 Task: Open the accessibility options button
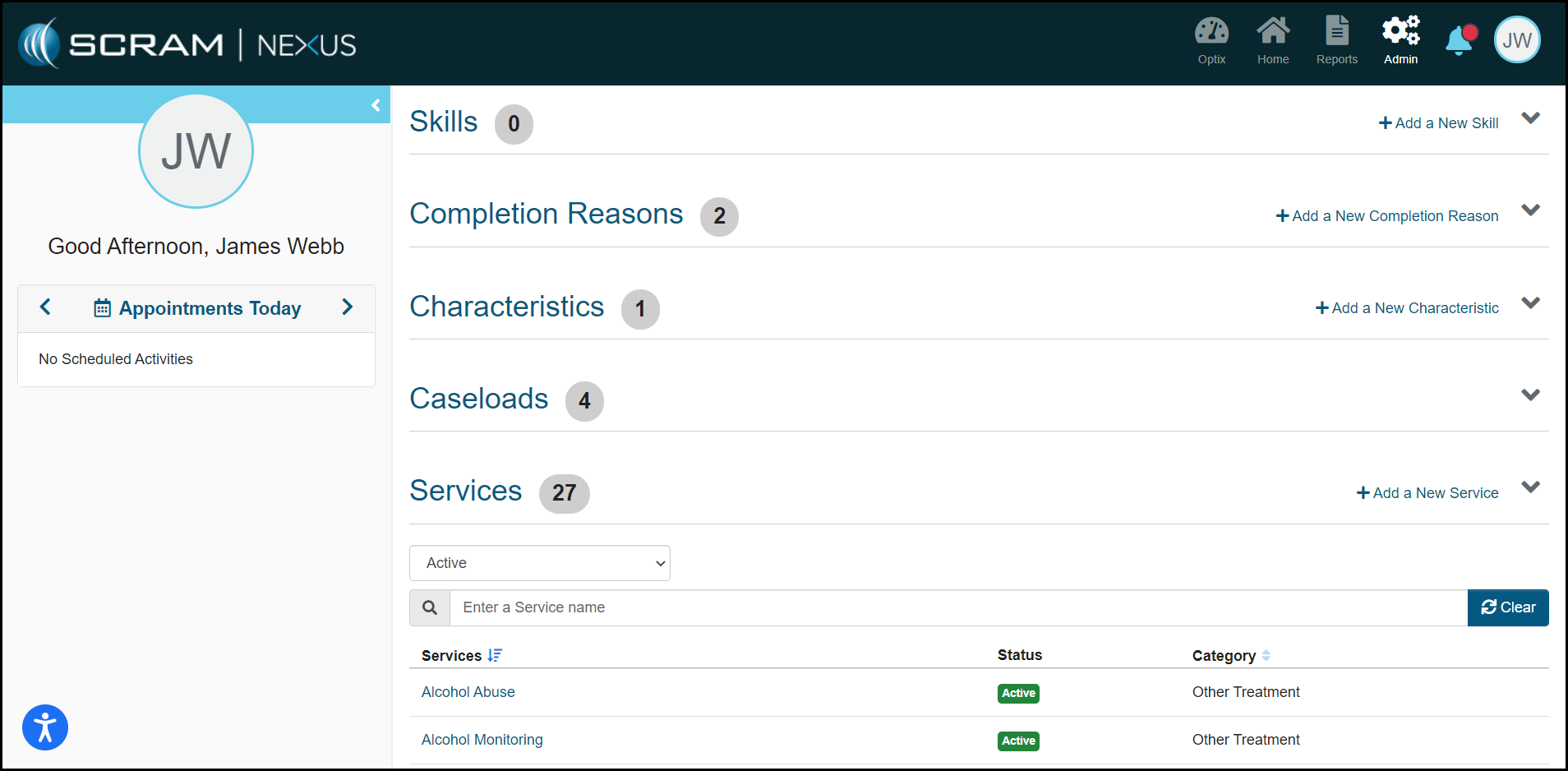tap(45, 727)
